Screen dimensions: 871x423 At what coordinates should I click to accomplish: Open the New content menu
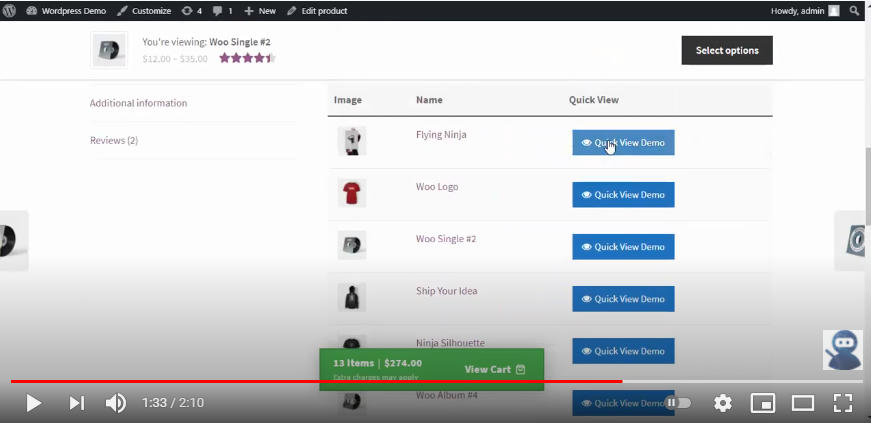pos(260,11)
